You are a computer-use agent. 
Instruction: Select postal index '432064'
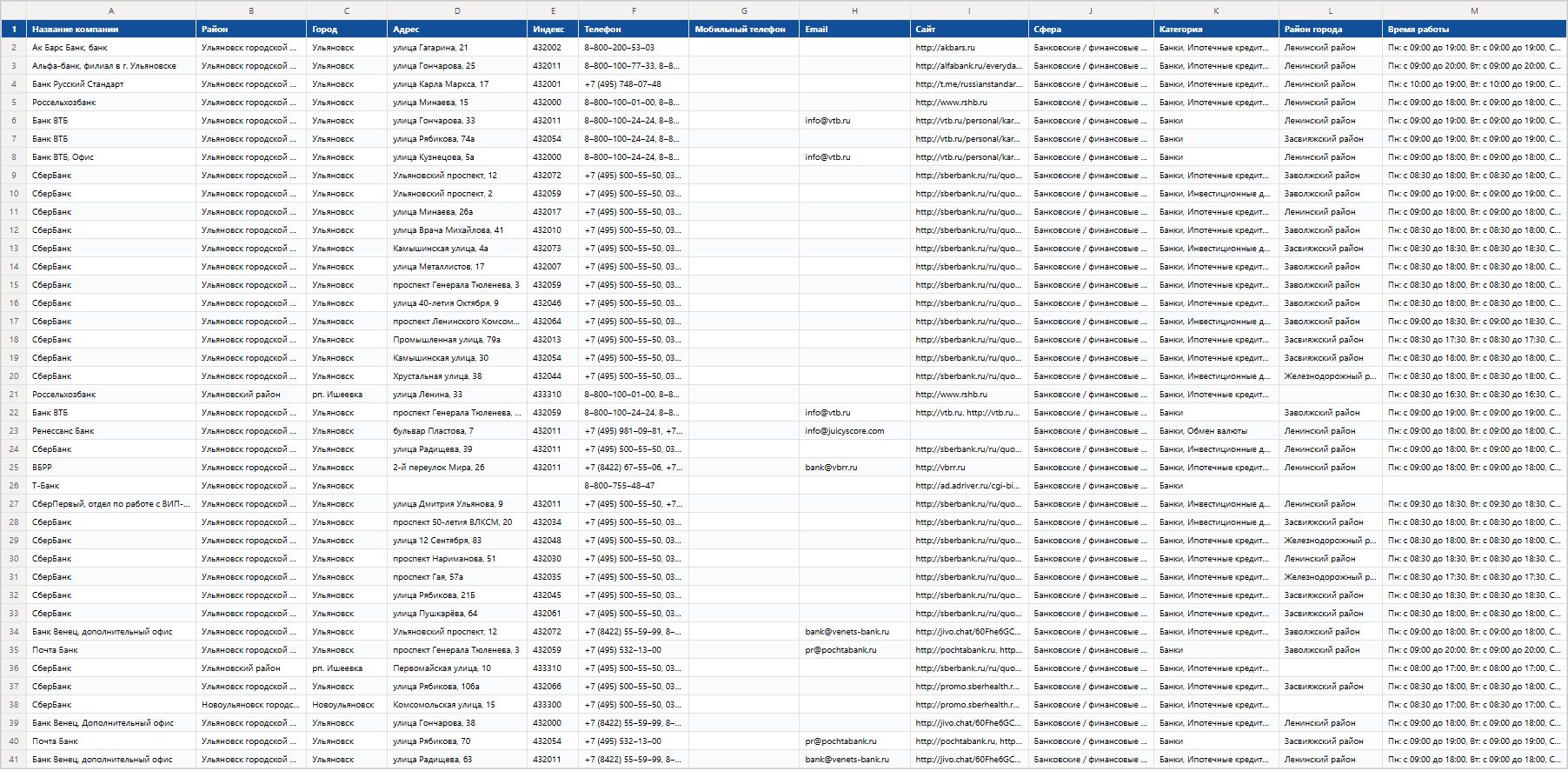coord(553,322)
